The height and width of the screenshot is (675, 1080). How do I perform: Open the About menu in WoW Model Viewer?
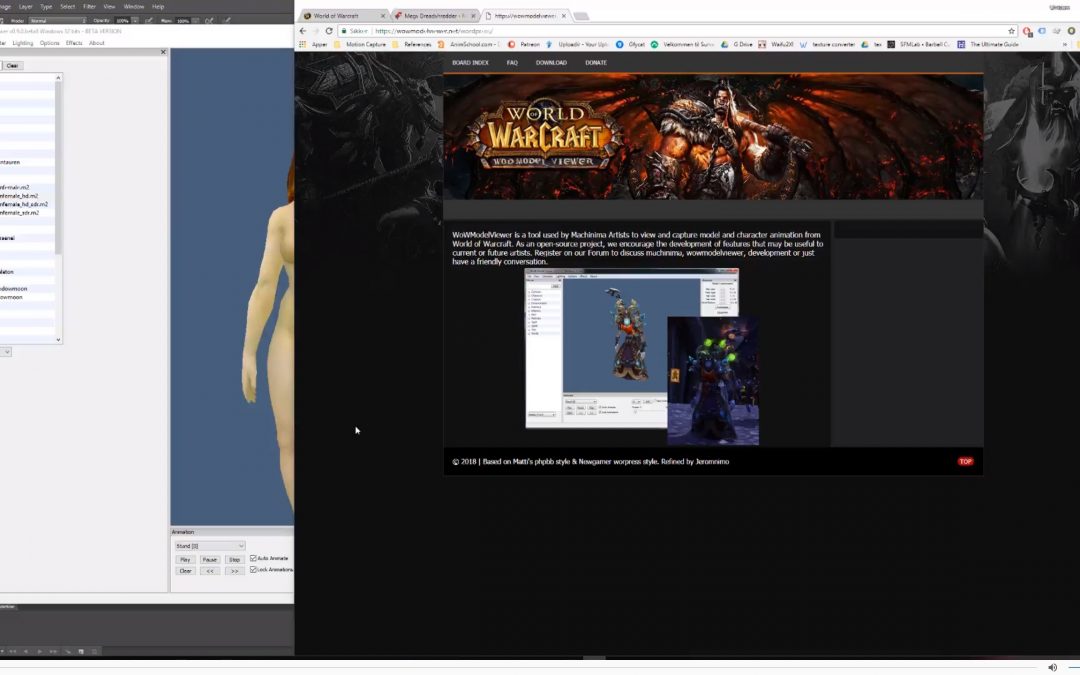pyautogui.click(x=96, y=43)
